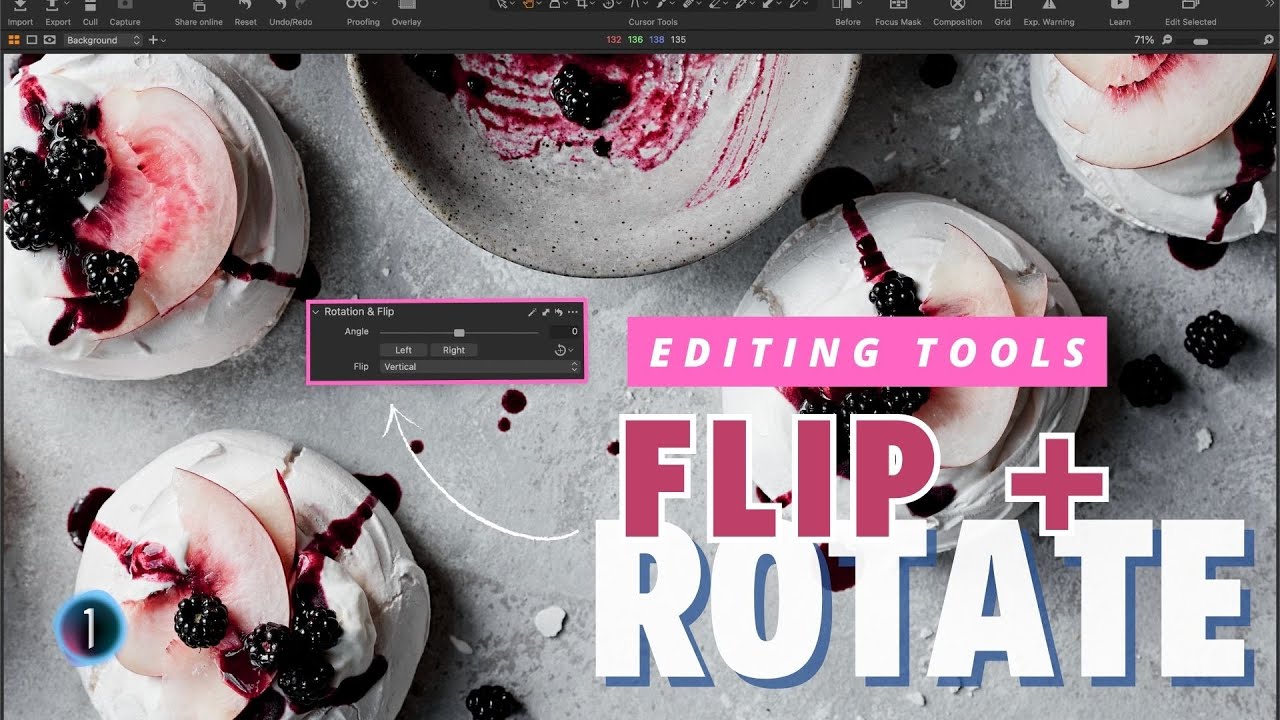Viewport: 1280px width, 720px height.
Task: Select the Pan hand cursor tool
Action: click(529, 5)
